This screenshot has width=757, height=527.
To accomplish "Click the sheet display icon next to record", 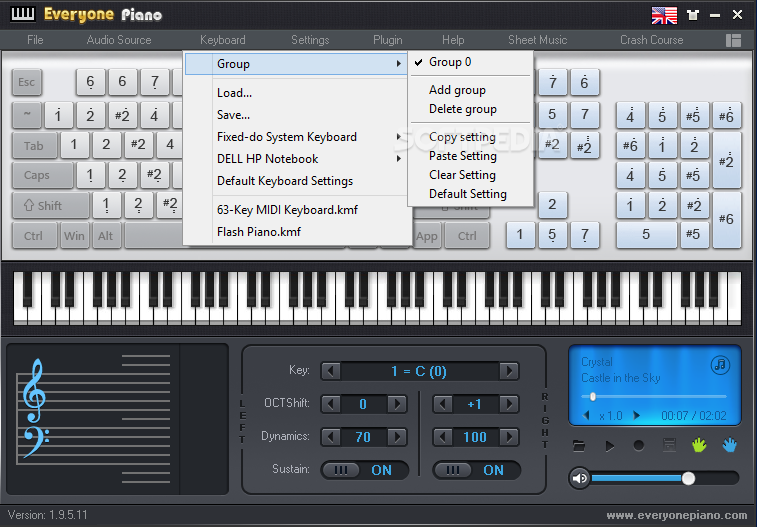I will tap(669, 445).
